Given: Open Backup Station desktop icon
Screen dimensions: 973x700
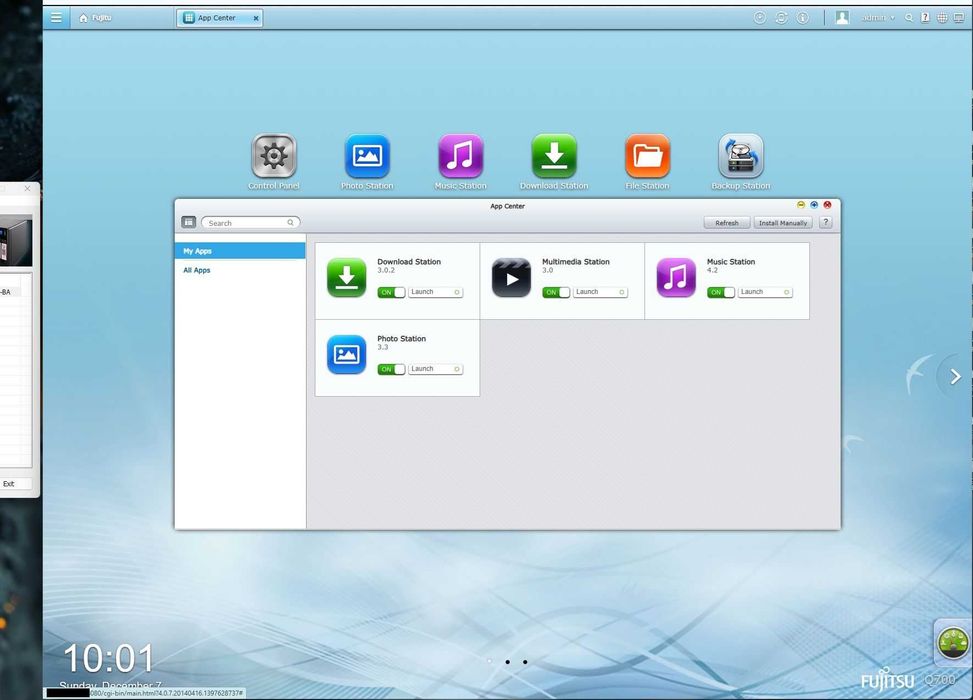Looking at the screenshot, I should coord(741,156).
